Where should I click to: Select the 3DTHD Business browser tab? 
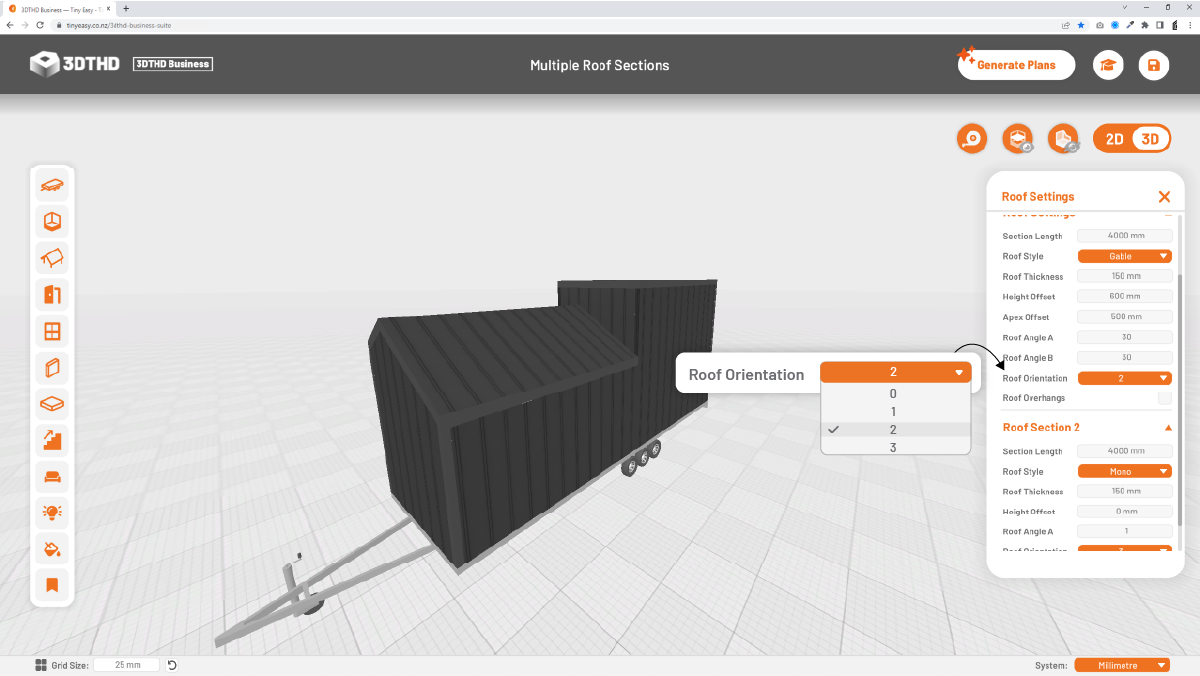60,8
